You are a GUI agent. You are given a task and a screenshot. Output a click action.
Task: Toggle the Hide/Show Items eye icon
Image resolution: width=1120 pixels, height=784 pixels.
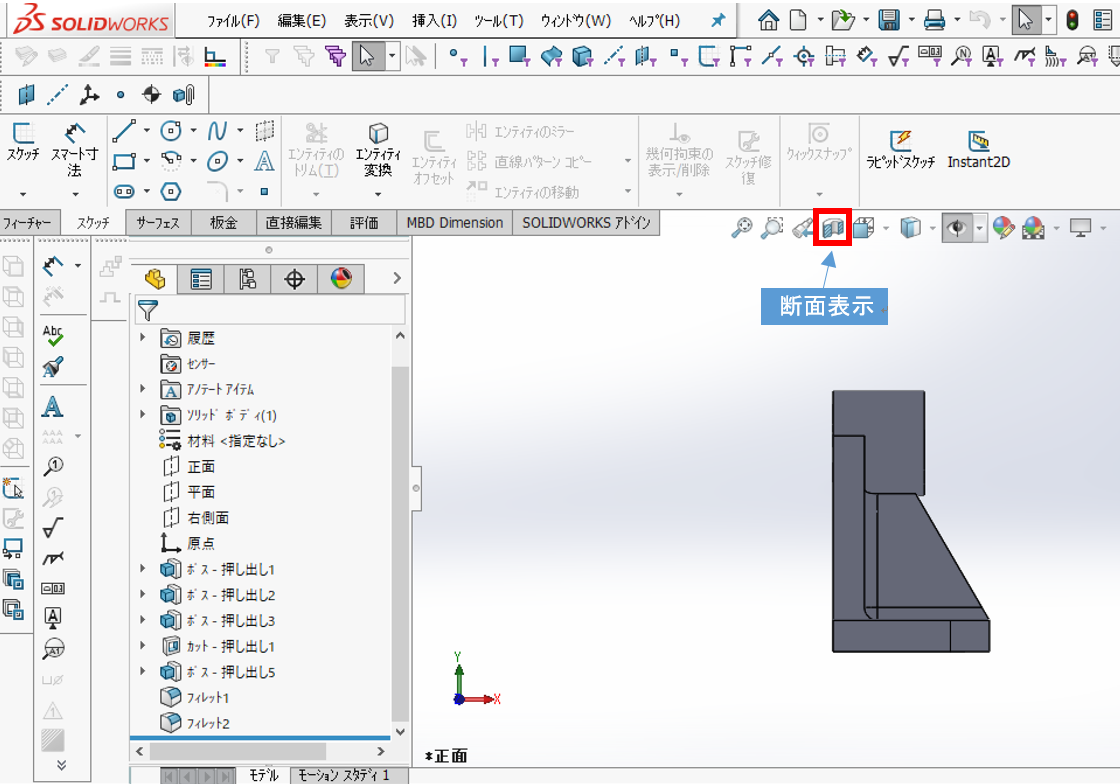[x=957, y=229]
